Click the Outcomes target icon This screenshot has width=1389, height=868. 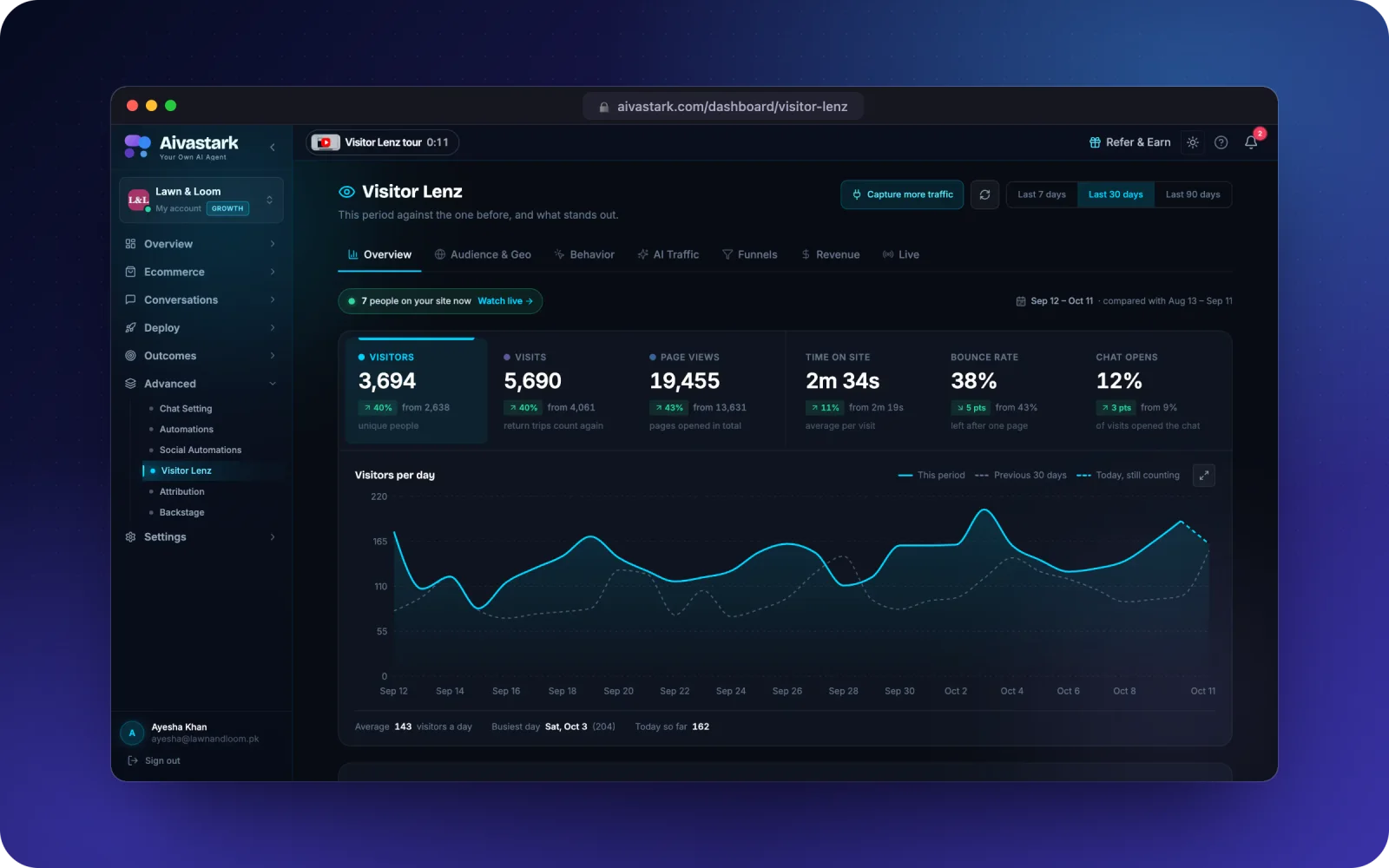pos(130,355)
